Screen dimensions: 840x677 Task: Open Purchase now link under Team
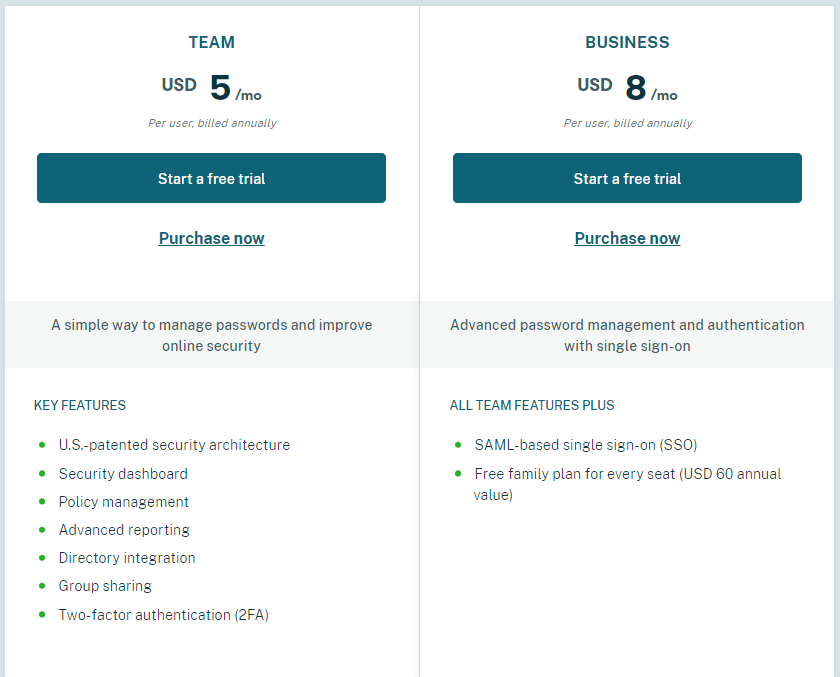tap(212, 238)
